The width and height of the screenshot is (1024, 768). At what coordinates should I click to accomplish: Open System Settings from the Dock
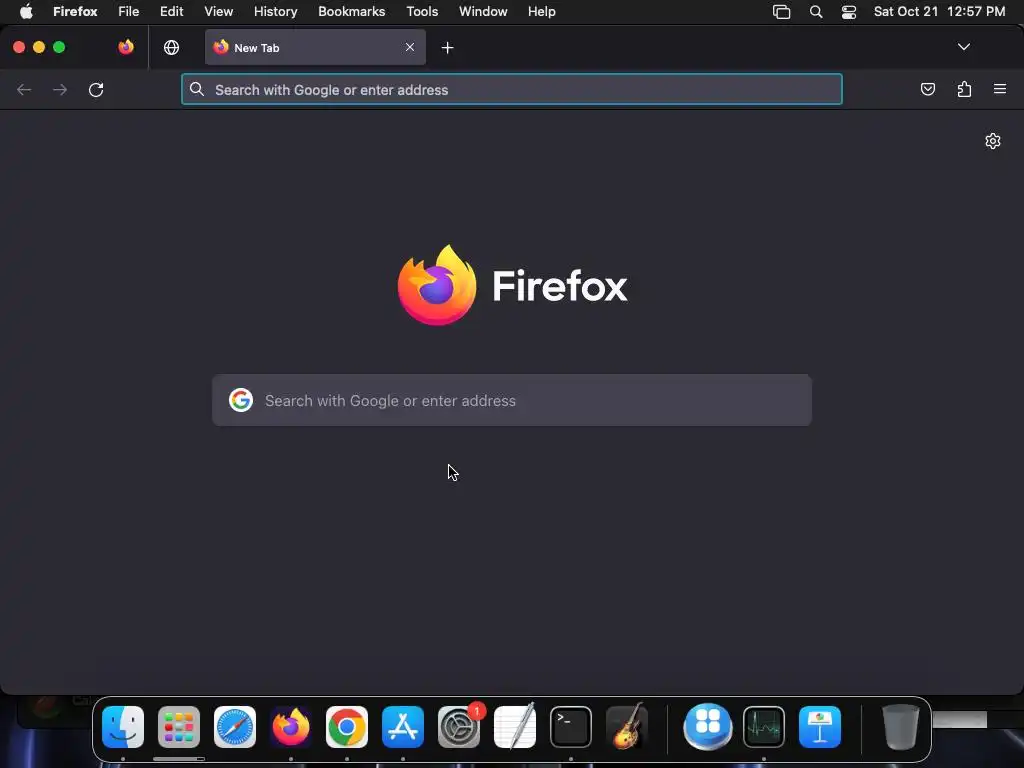pyautogui.click(x=458, y=727)
